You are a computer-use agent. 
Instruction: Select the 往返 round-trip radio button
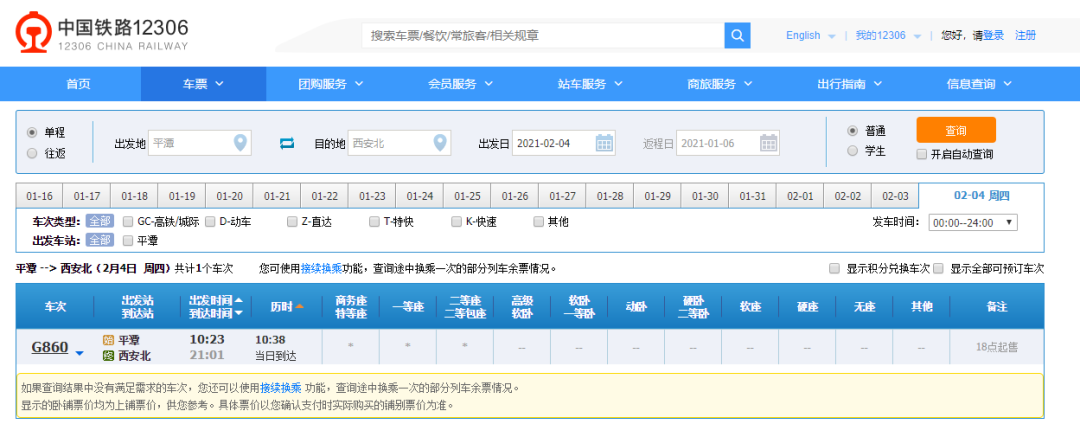tap(32, 154)
